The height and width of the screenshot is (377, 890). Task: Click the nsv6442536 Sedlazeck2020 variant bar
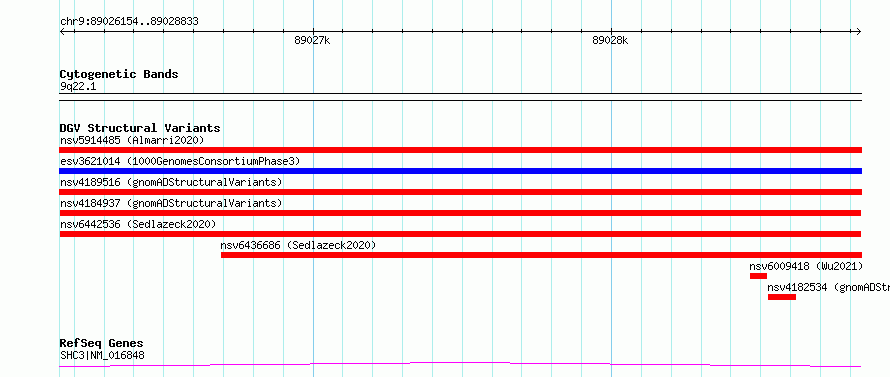coord(460,234)
